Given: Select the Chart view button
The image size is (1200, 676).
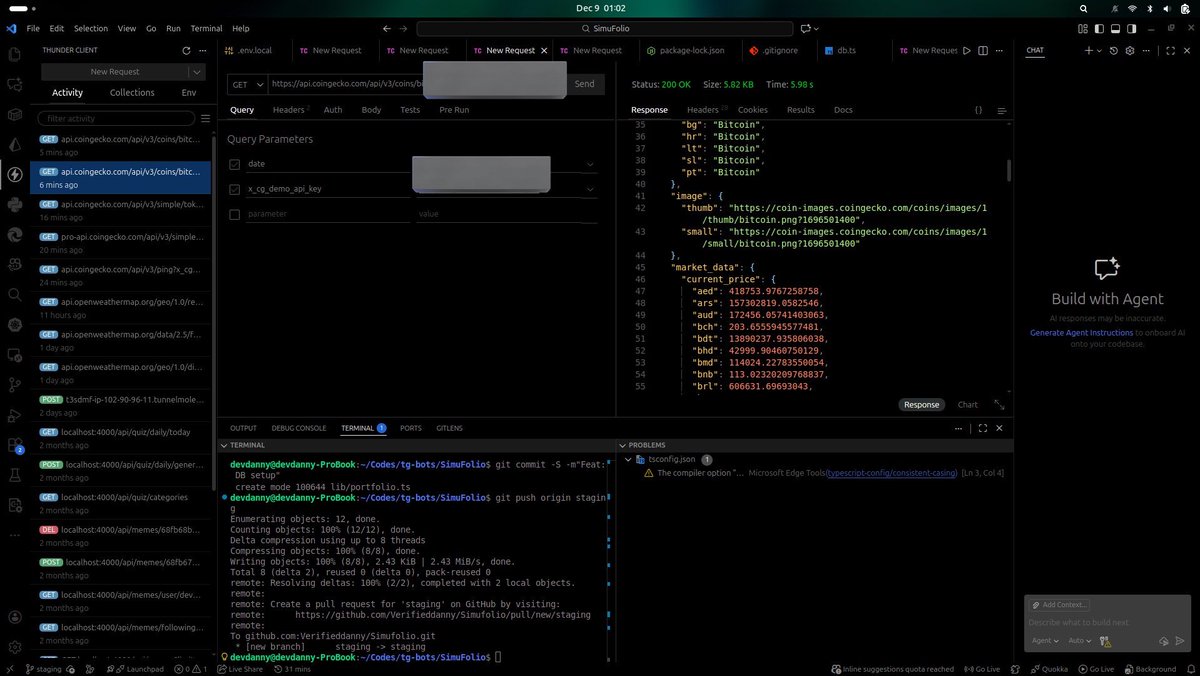Looking at the screenshot, I should 967,405.
